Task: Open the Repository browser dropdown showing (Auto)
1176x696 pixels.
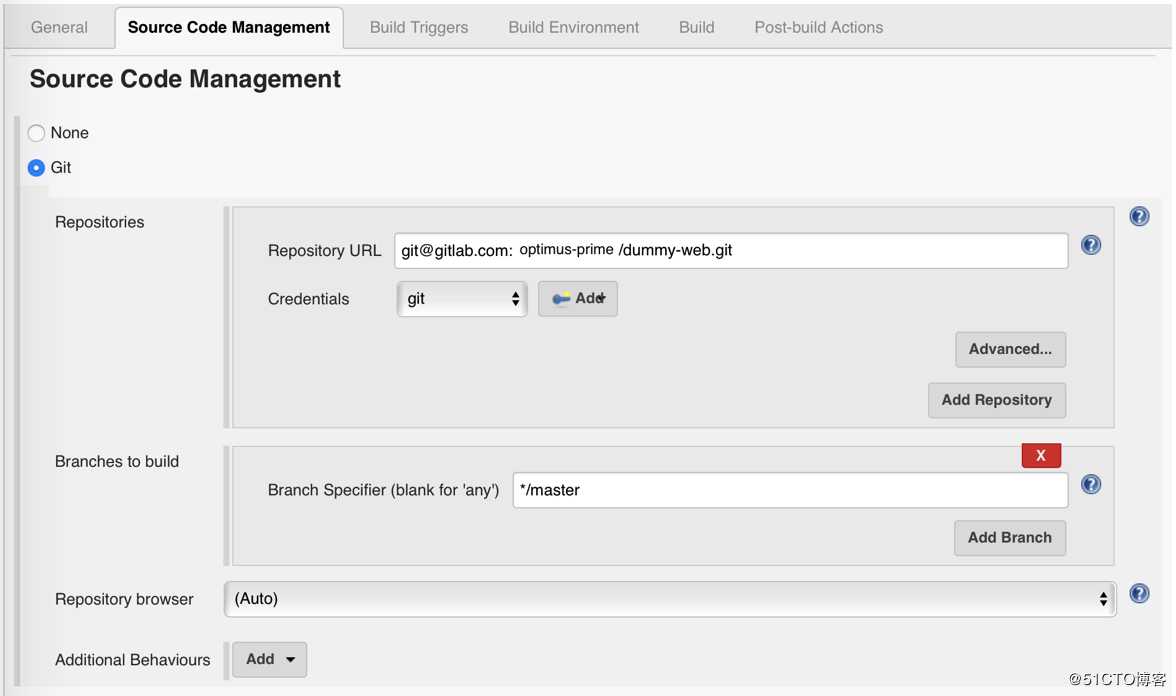Action: coord(670,598)
